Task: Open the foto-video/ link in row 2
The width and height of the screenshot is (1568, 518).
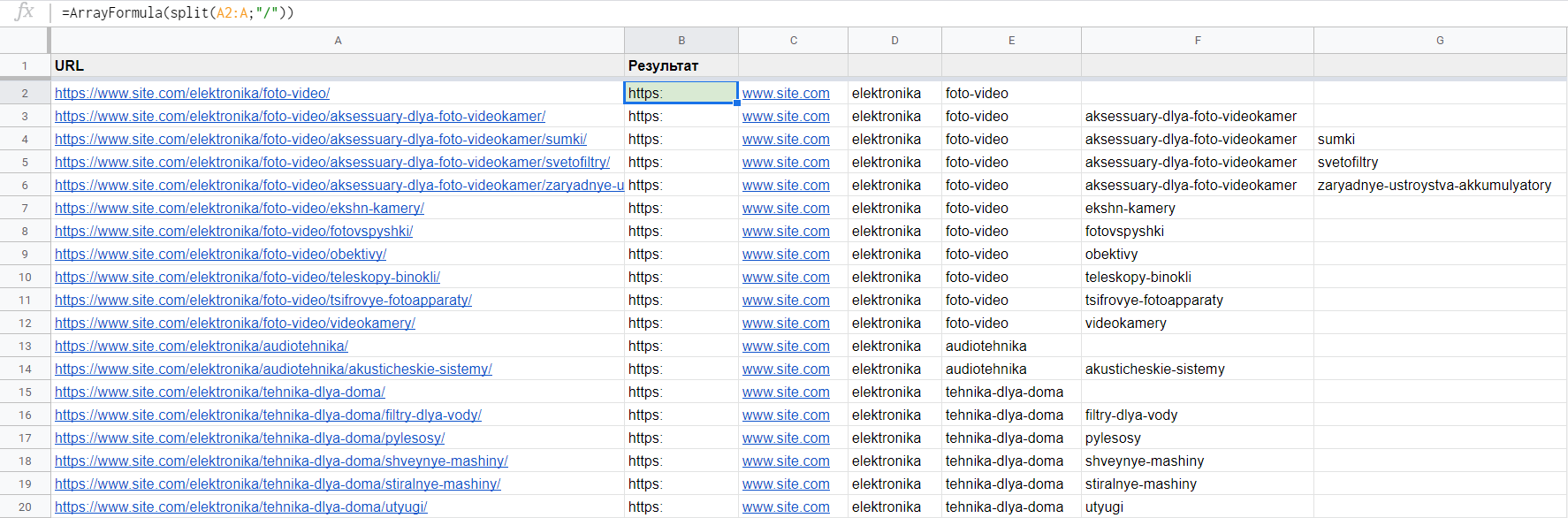Action: click(x=192, y=93)
